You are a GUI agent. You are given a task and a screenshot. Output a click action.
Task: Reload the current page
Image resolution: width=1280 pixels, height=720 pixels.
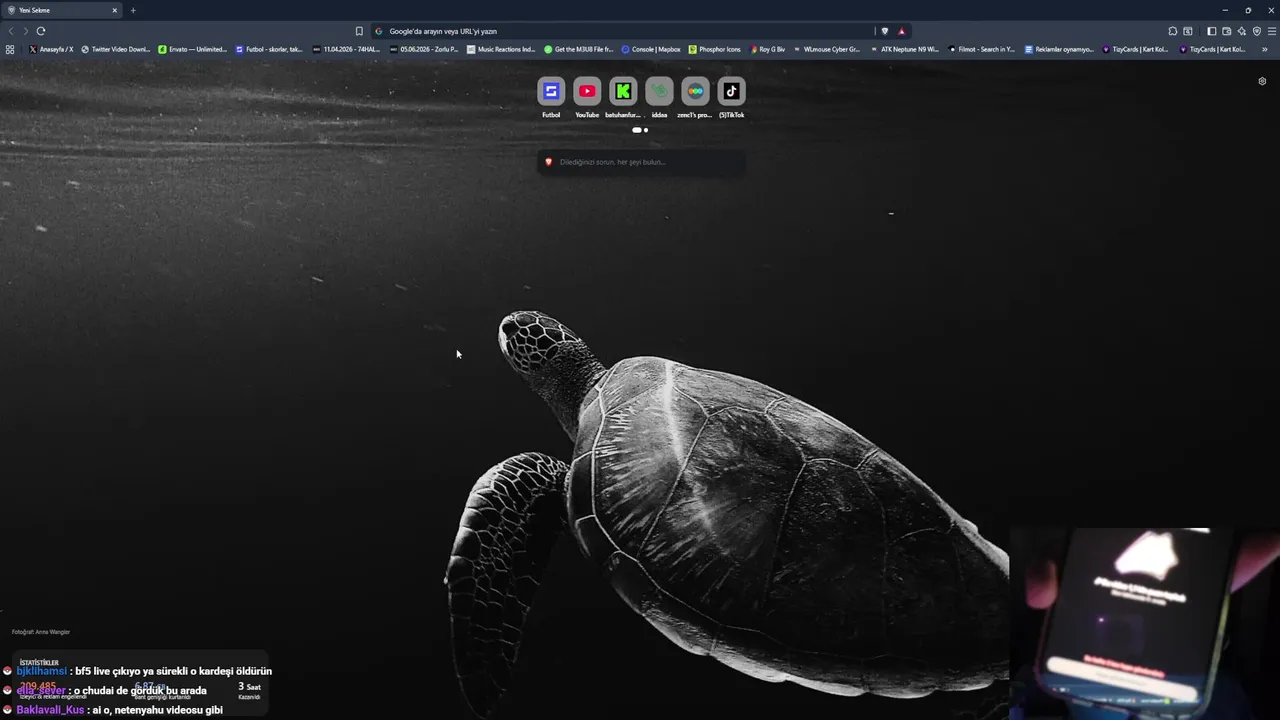point(41,31)
